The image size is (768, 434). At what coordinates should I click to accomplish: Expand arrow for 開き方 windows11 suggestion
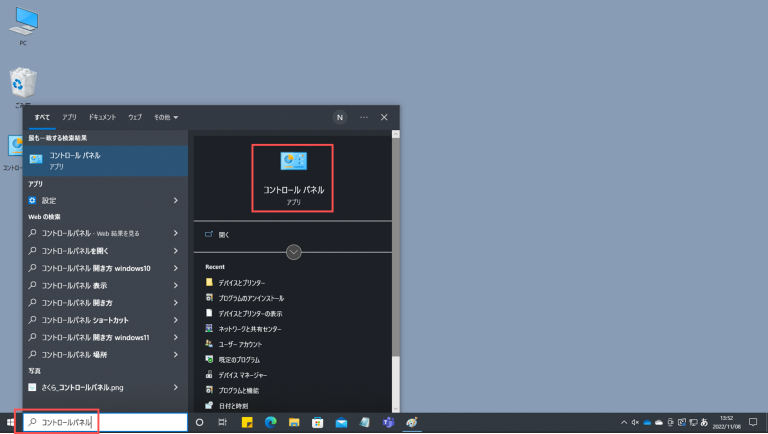pos(175,337)
